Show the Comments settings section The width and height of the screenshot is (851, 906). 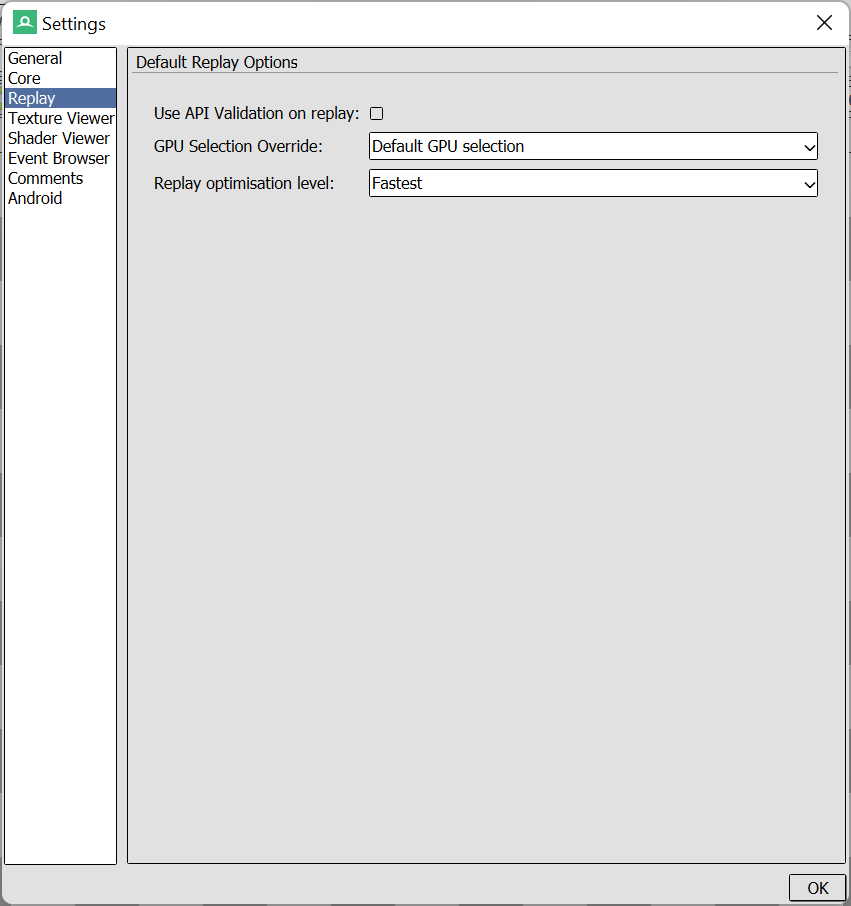coord(45,178)
